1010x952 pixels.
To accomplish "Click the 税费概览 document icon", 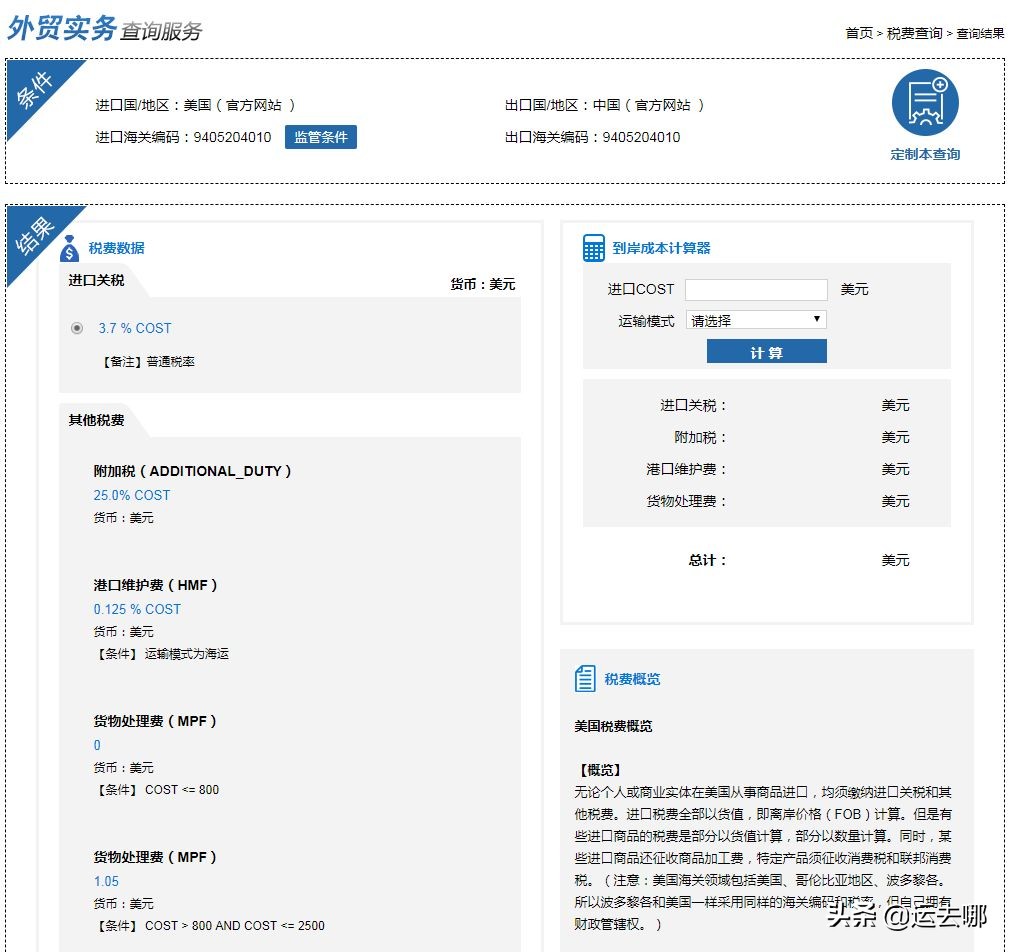I will tap(586, 677).
